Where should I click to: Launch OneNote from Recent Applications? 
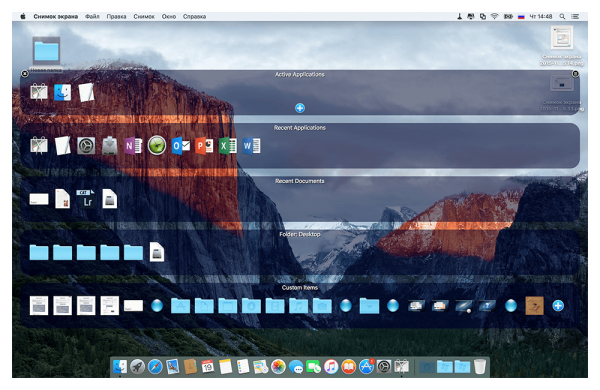click(x=133, y=146)
